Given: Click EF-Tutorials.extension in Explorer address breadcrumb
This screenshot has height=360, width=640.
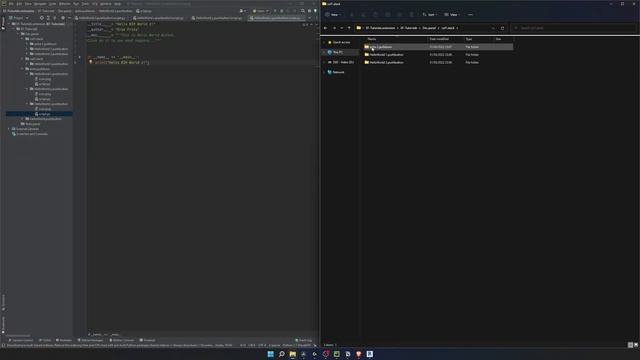Looking at the screenshot, I should 380,28.
